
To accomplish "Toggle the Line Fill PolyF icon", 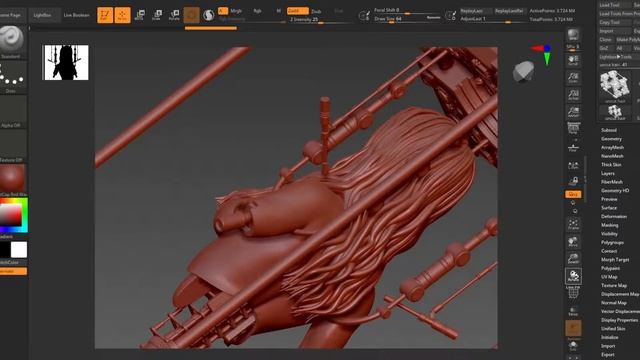I will pyautogui.click(x=573, y=292).
